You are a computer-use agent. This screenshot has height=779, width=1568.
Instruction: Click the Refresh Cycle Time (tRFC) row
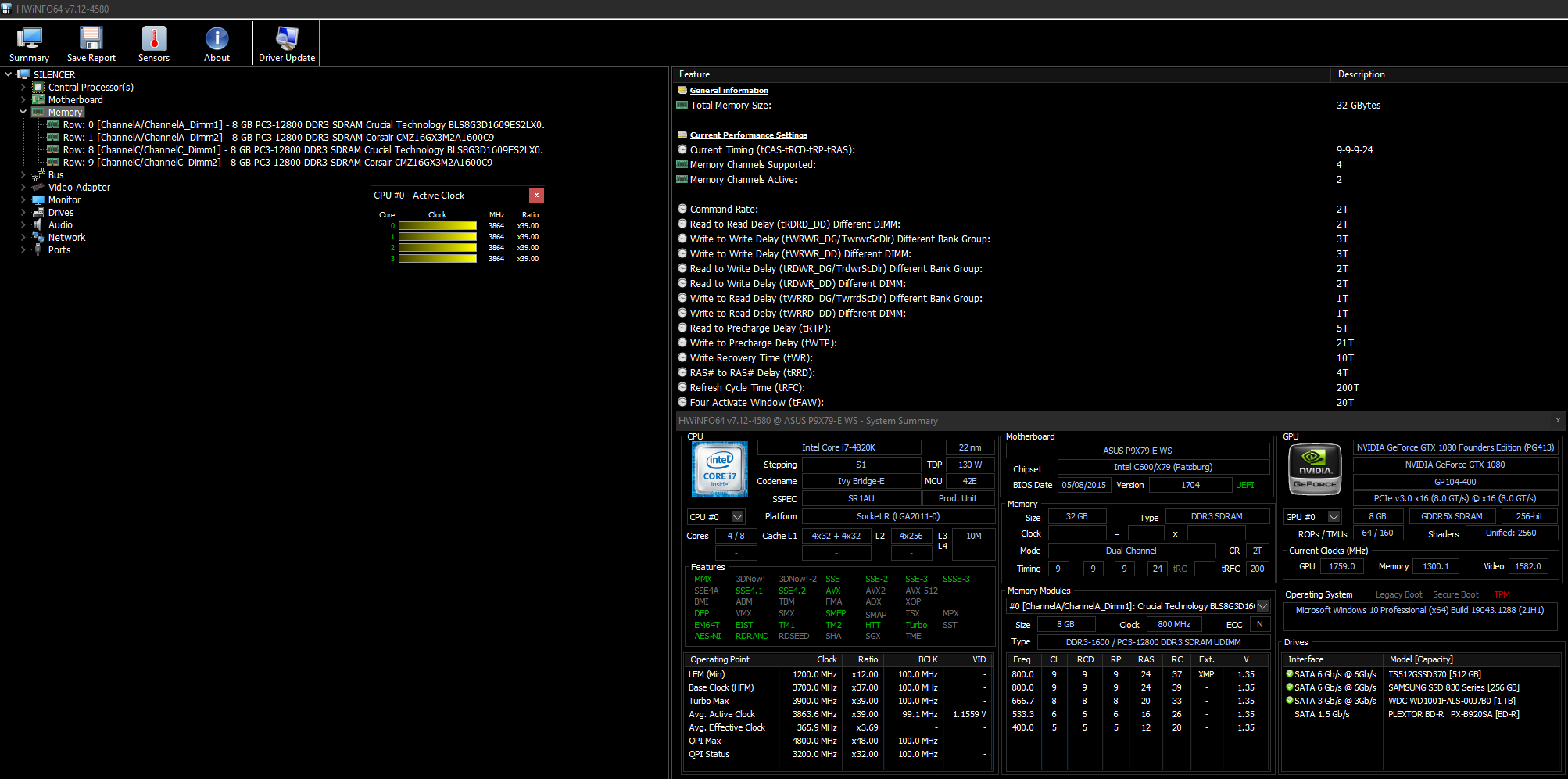tap(1119, 388)
